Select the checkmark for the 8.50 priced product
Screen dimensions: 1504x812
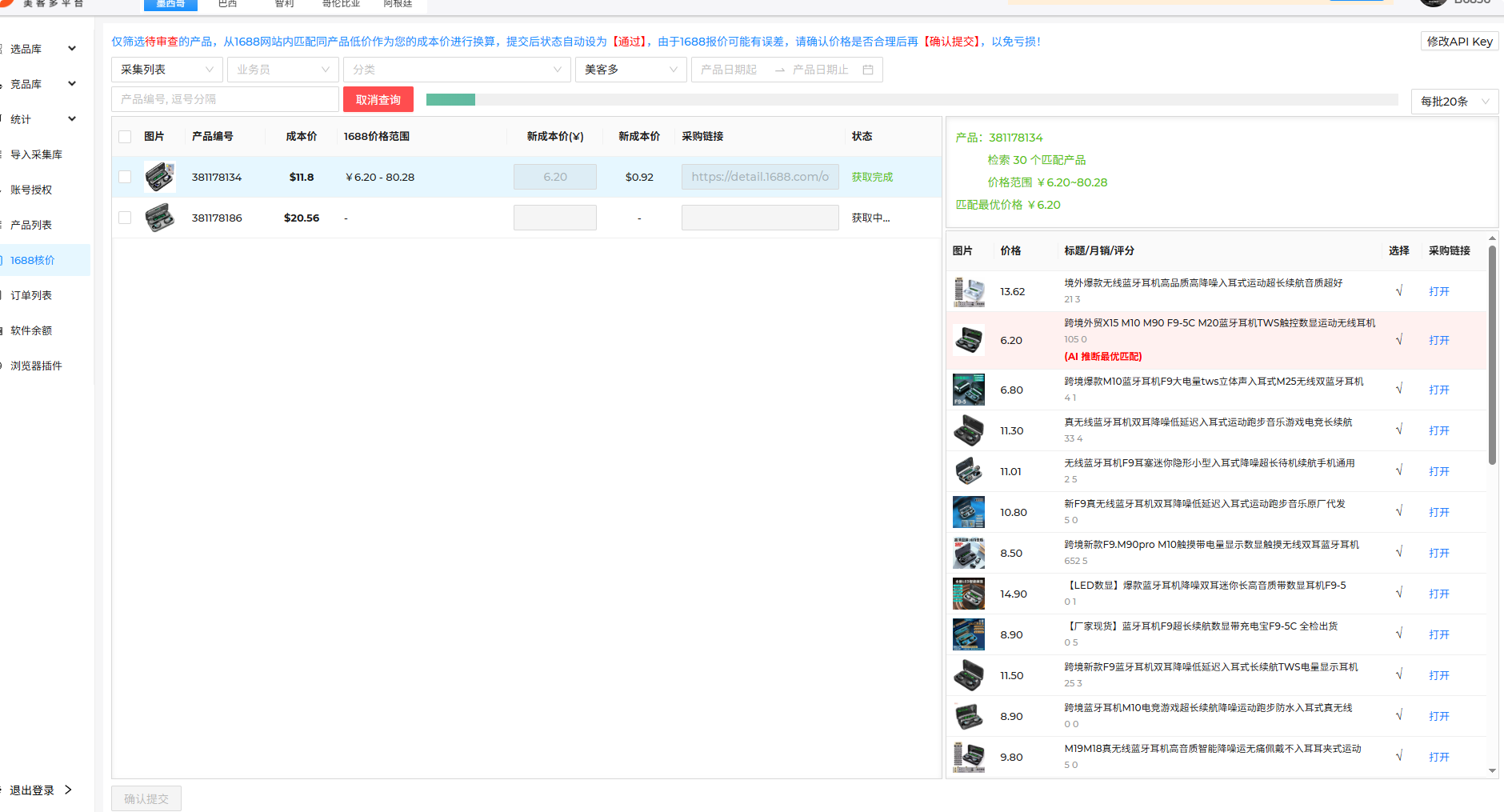click(1398, 553)
